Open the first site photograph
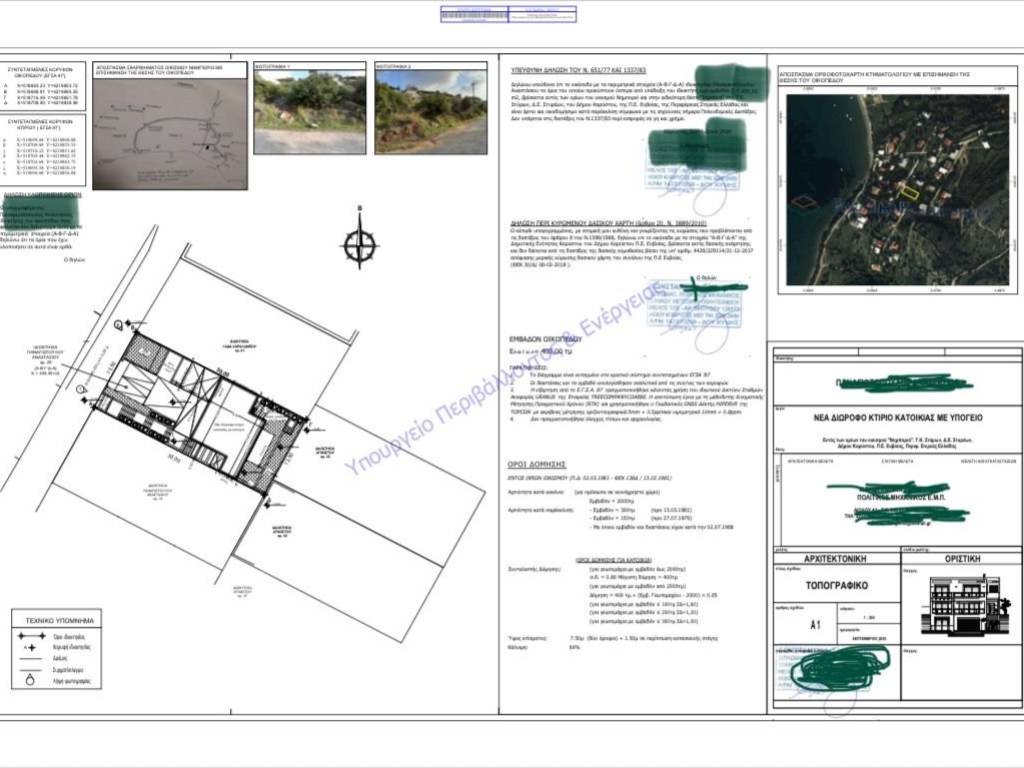 309,111
